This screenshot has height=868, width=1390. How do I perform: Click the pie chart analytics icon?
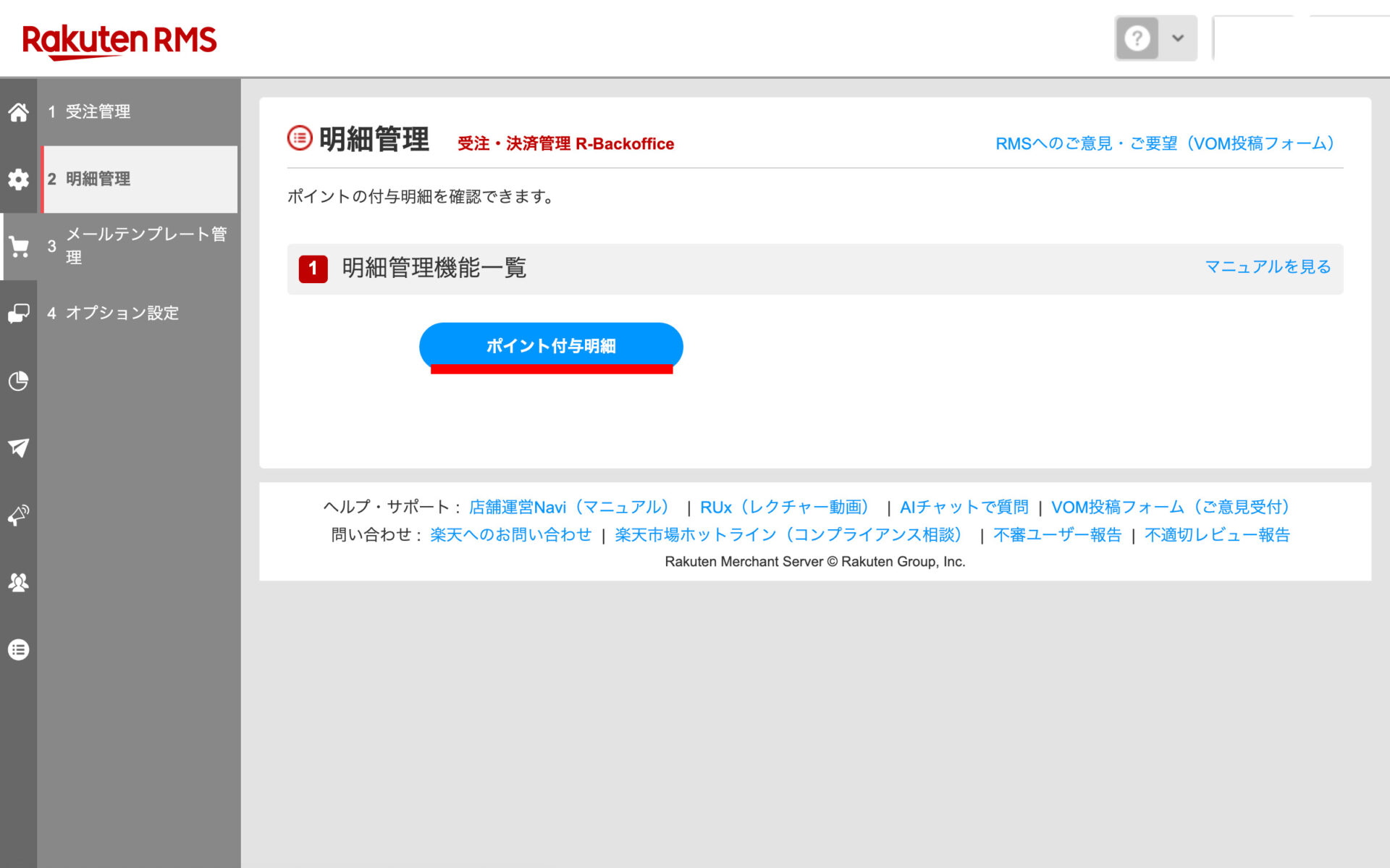(x=18, y=381)
